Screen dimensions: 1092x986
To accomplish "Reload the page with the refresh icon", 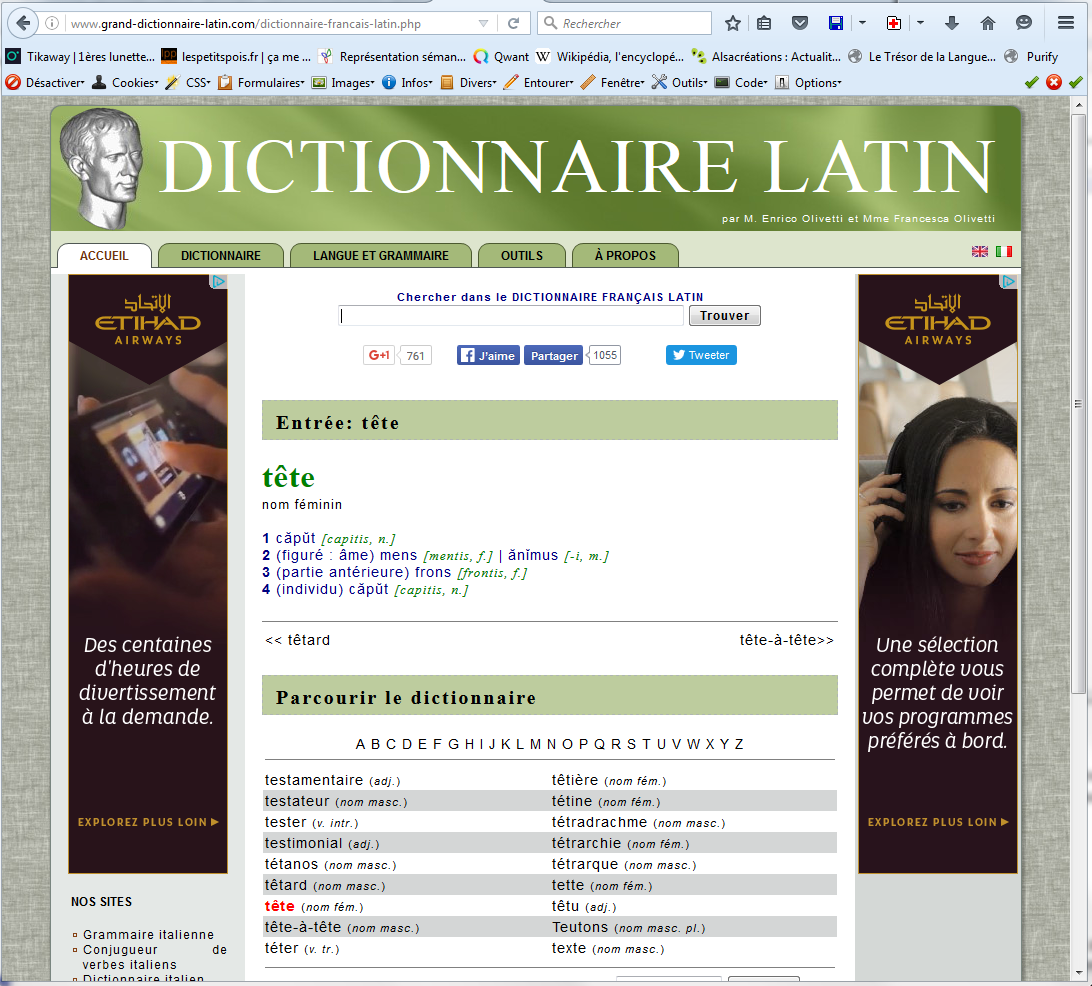I will [513, 23].
